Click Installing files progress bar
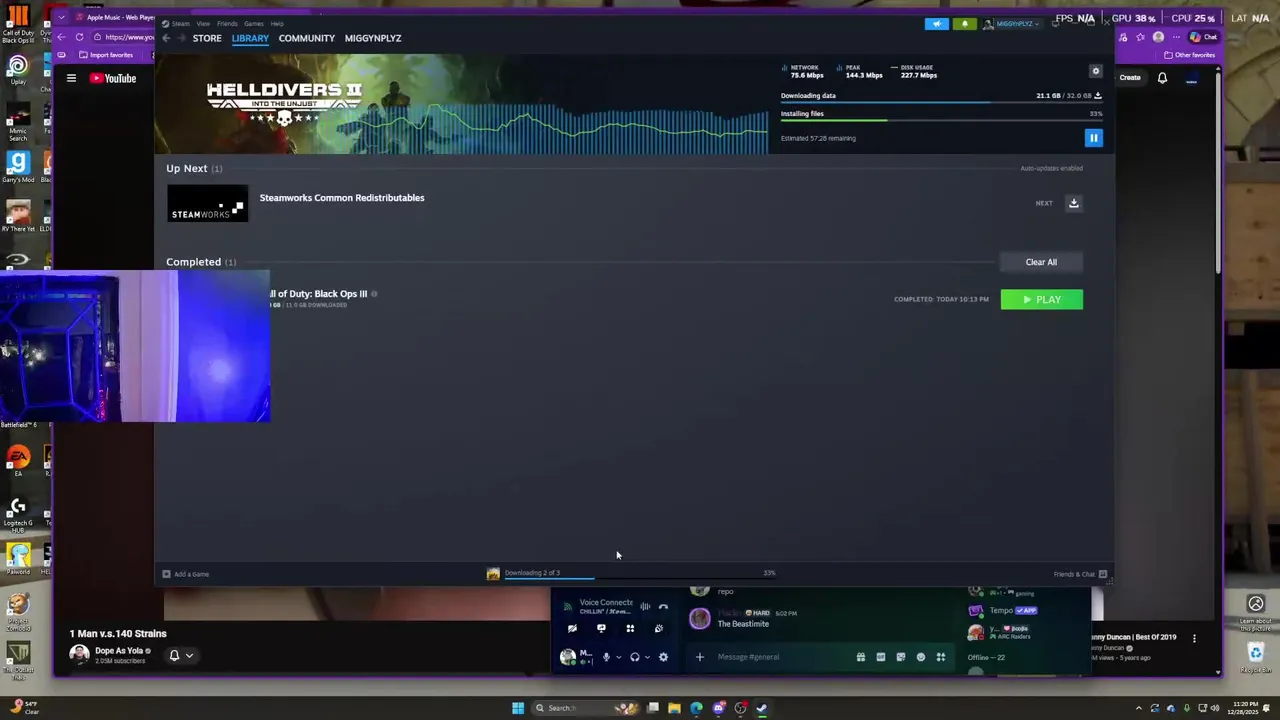Screen dimensions: 1280x720 click(x=941, y=120)
